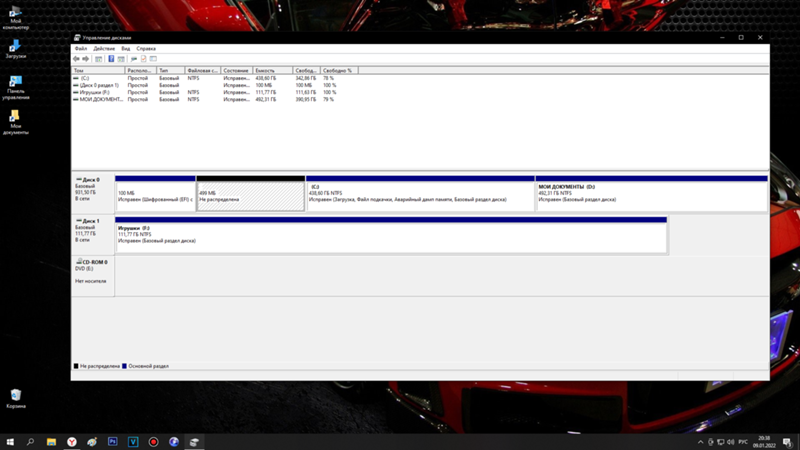Click the Disk Management title bar icon
This screenshot has width=800, height=450.
click(77, 38)
